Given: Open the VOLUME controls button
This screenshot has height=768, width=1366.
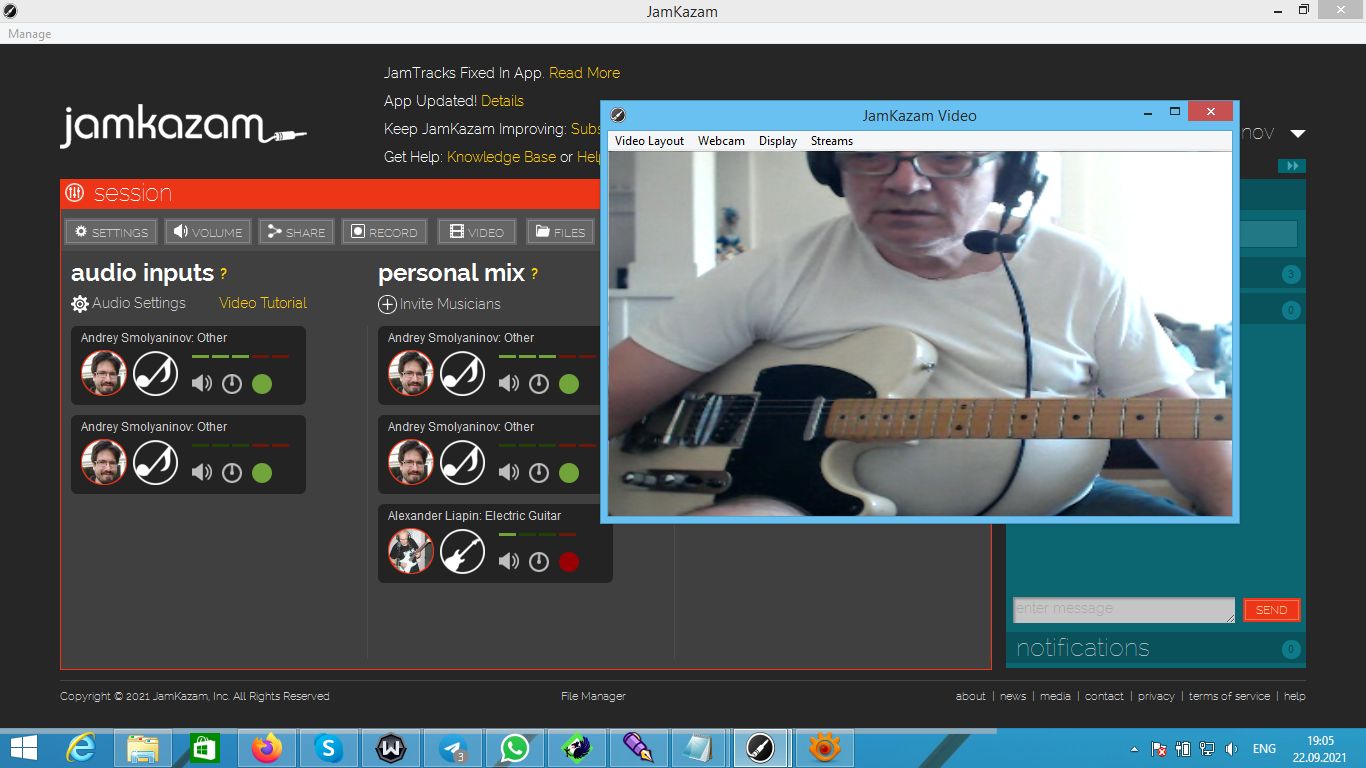Looking at the screenshot, I should [208, 232].
